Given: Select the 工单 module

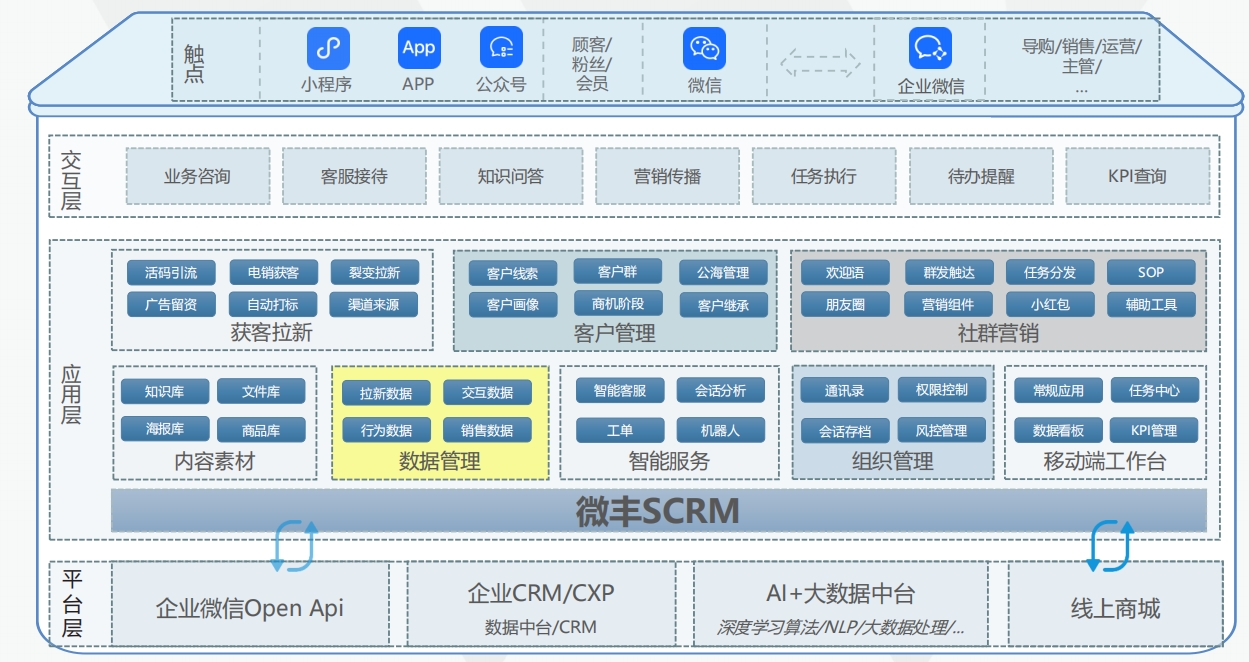Looking at the screenshot, I should tap(620, 430).
